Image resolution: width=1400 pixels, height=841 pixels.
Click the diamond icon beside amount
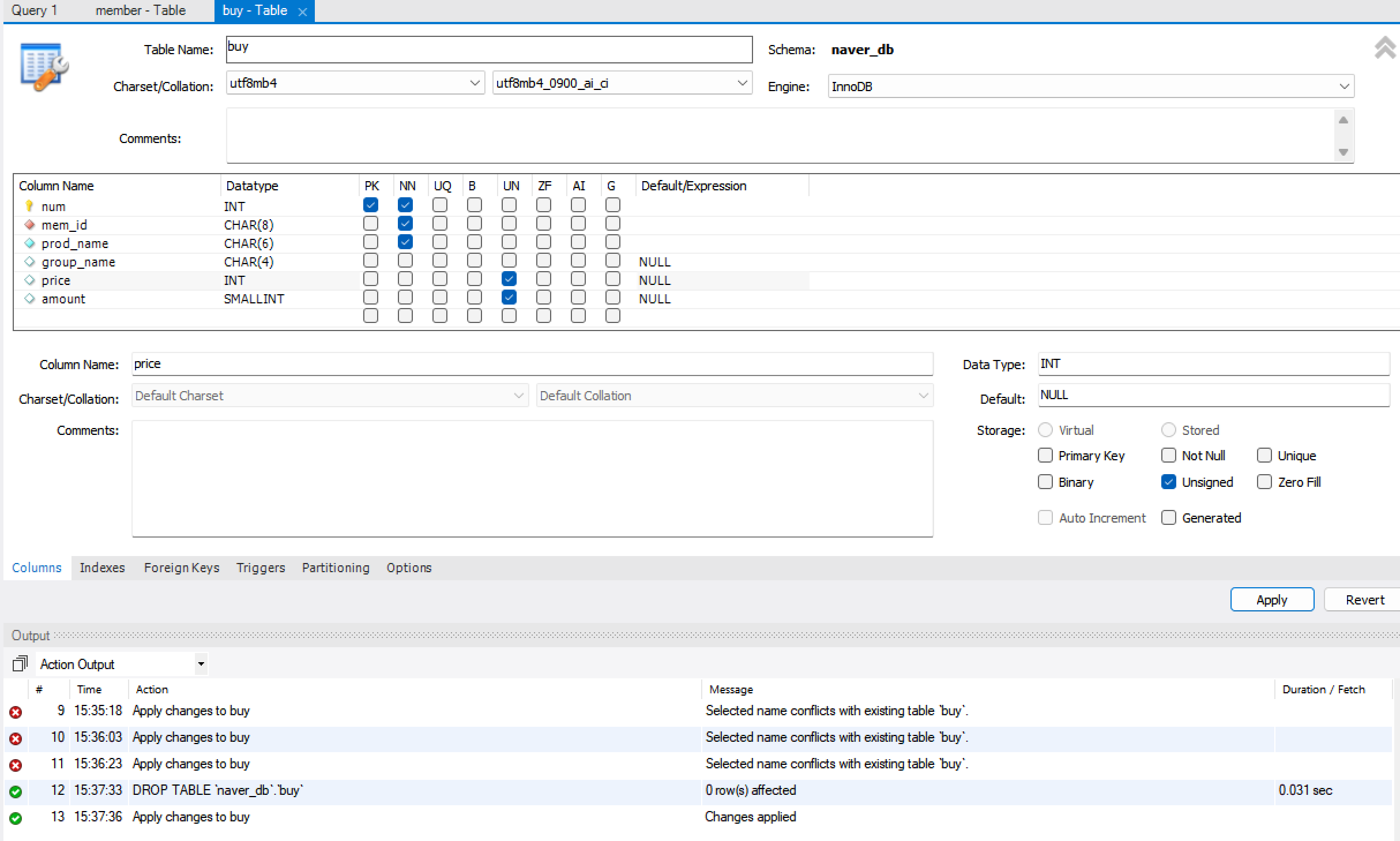pyautogui.click(x=29, y=298)
